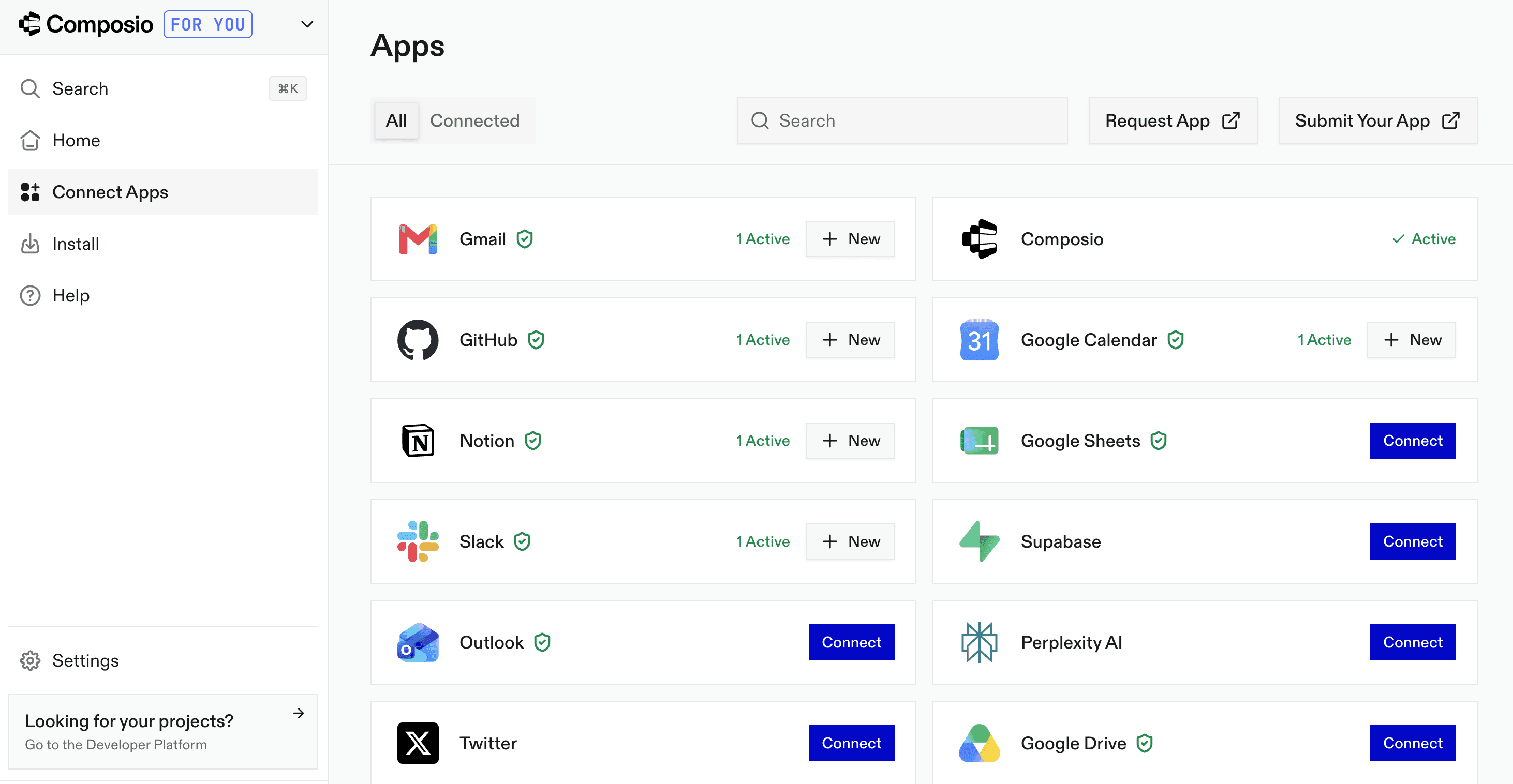Click the Supabase app icon

click(x=979, y=541)
